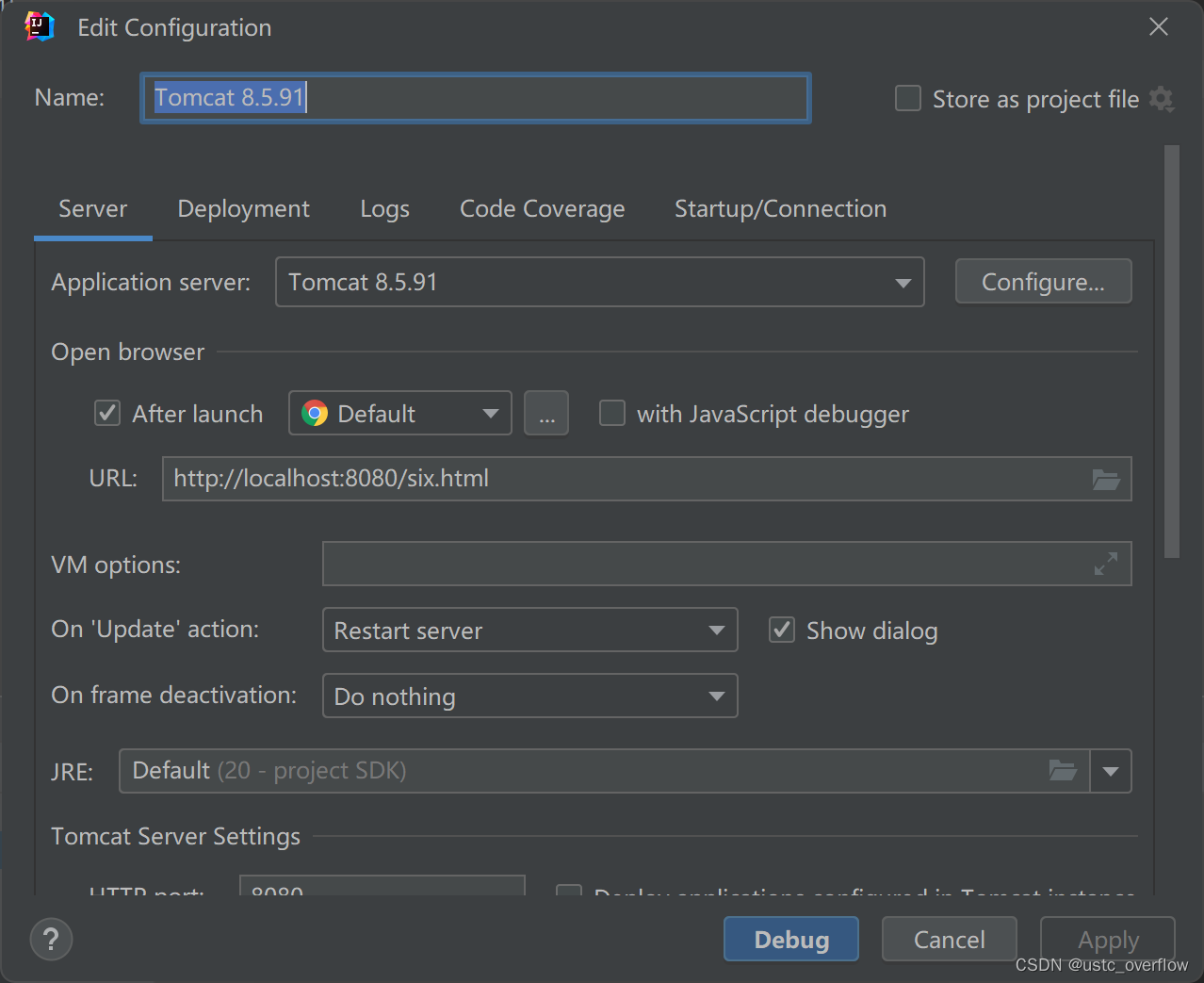Open the On 'Update' action dropdown
Image resolution: width=1204 pixels, height=983 pixels.
[x=529, y=630]
